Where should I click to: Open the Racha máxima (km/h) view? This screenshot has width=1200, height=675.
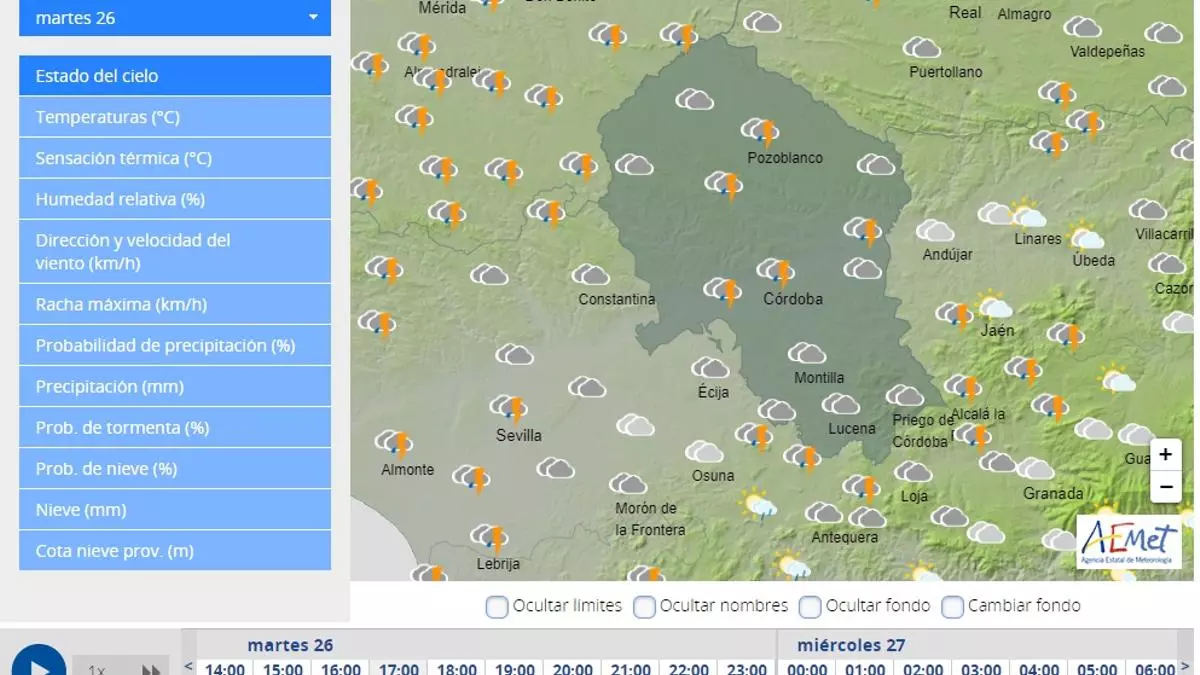pyautogui.click(x=175, y=304)
